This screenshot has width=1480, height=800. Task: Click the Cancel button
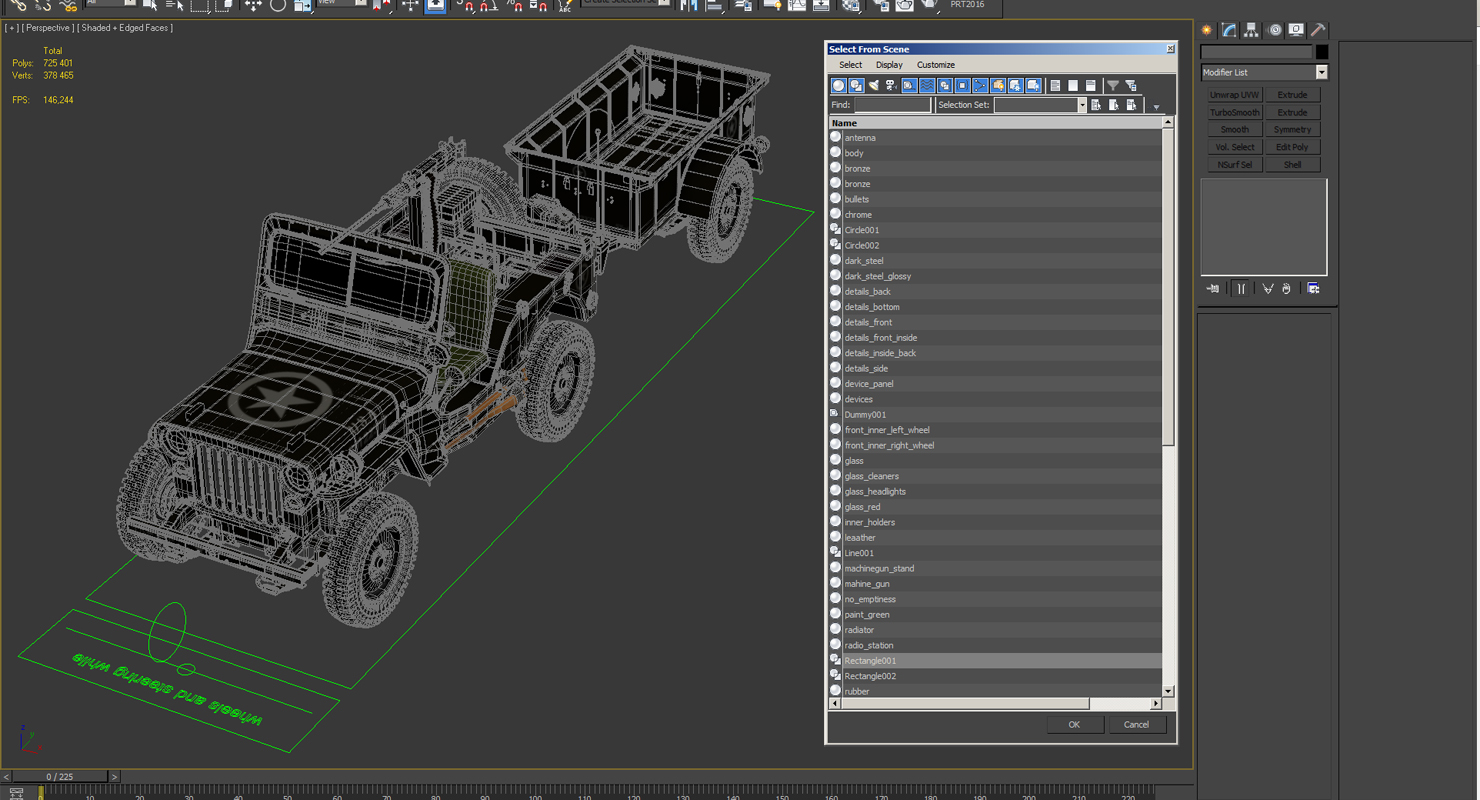1136,725
